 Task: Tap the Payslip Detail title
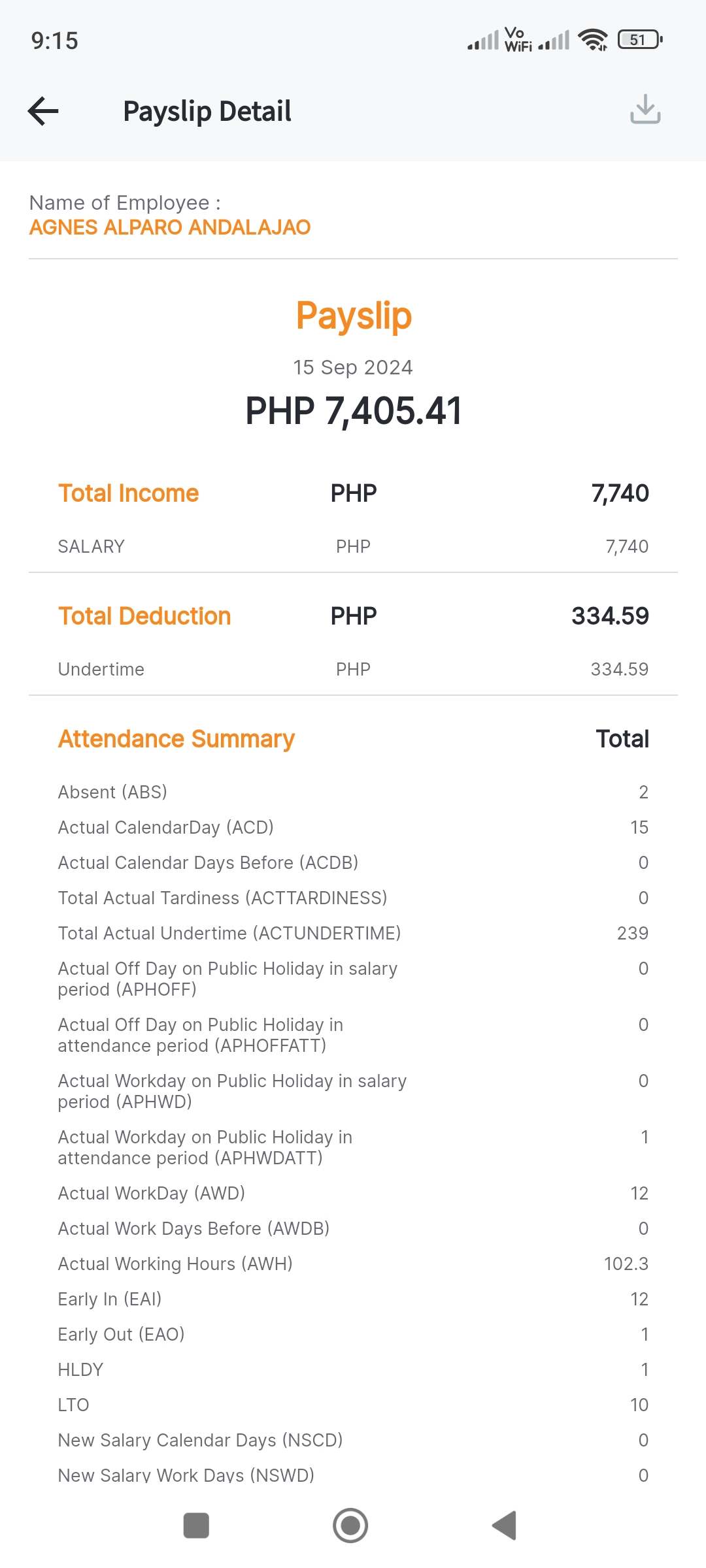click(x=207, y=111)
